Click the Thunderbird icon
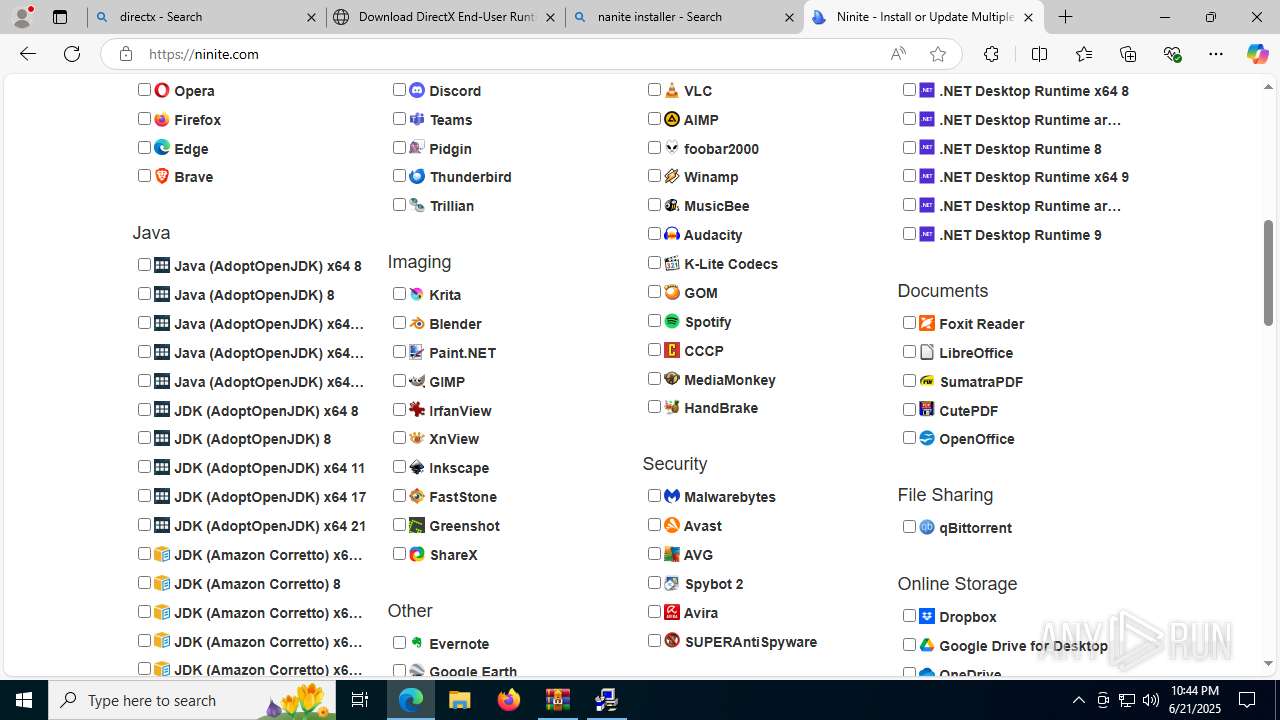1280x720 pixels. tap(417, 176)
